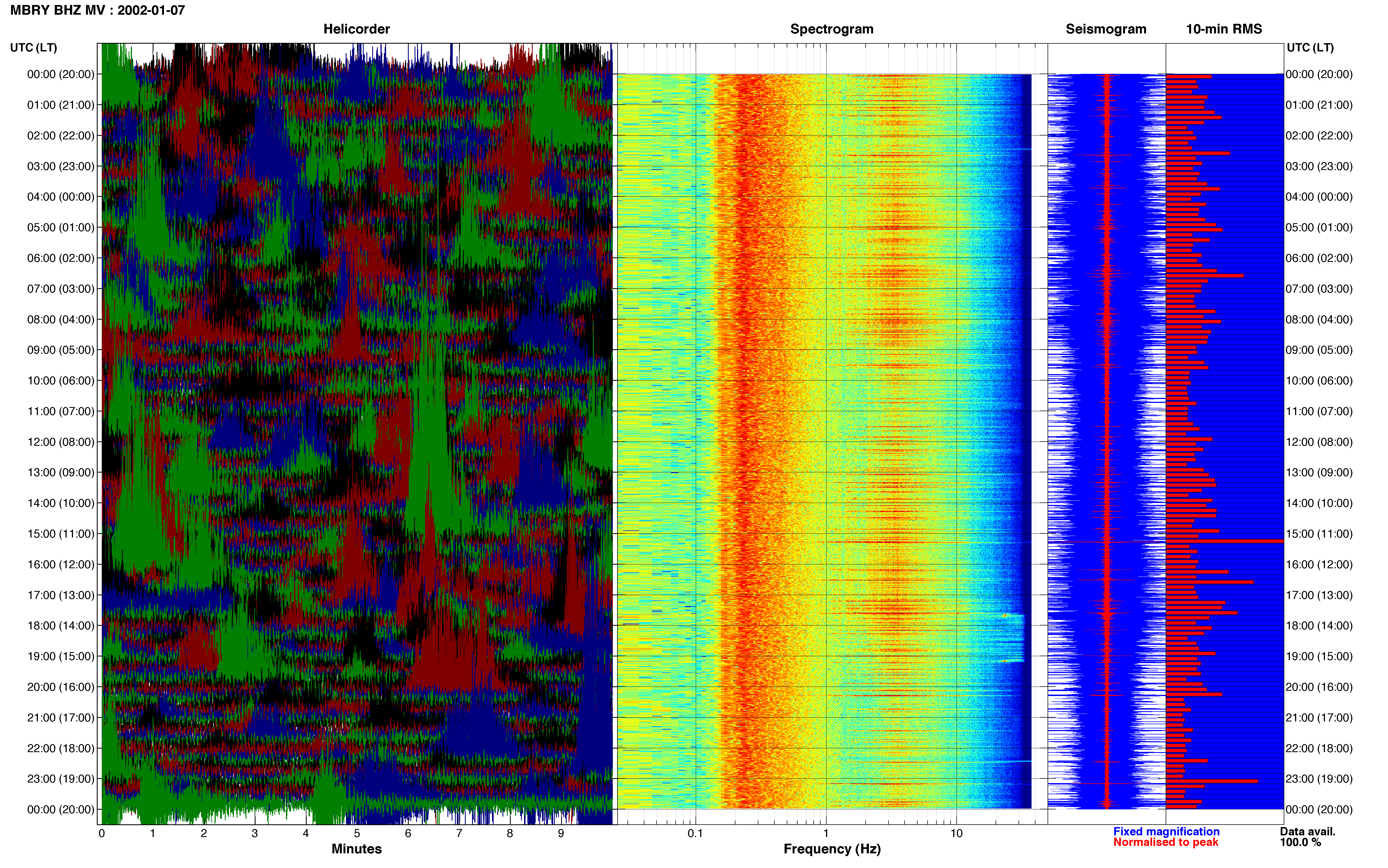
Task: Select left-axis time label '07:00 (03:00)'
Action: 61,289
